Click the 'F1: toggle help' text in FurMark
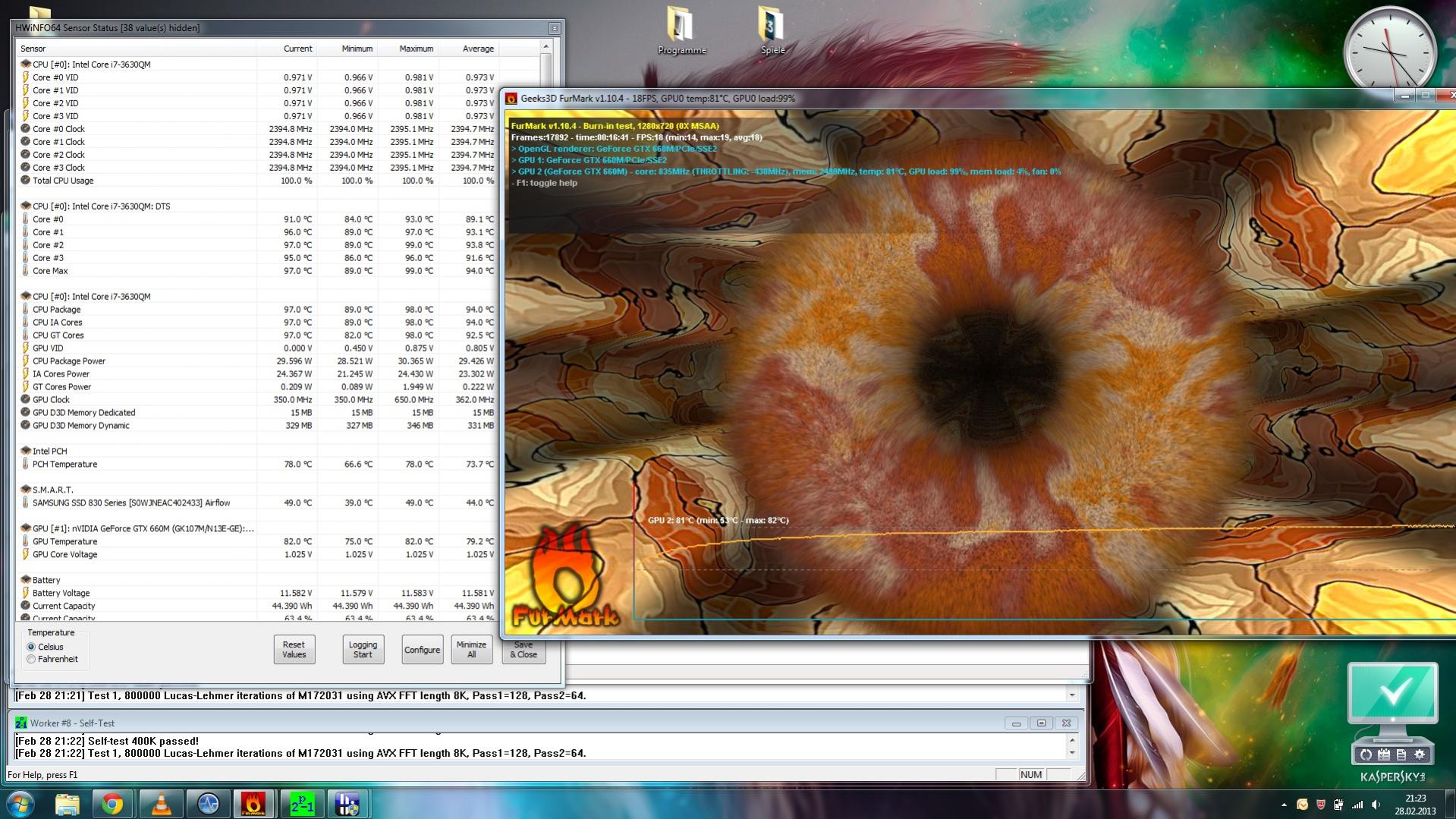1456x819 pixels. coord(546,183)
